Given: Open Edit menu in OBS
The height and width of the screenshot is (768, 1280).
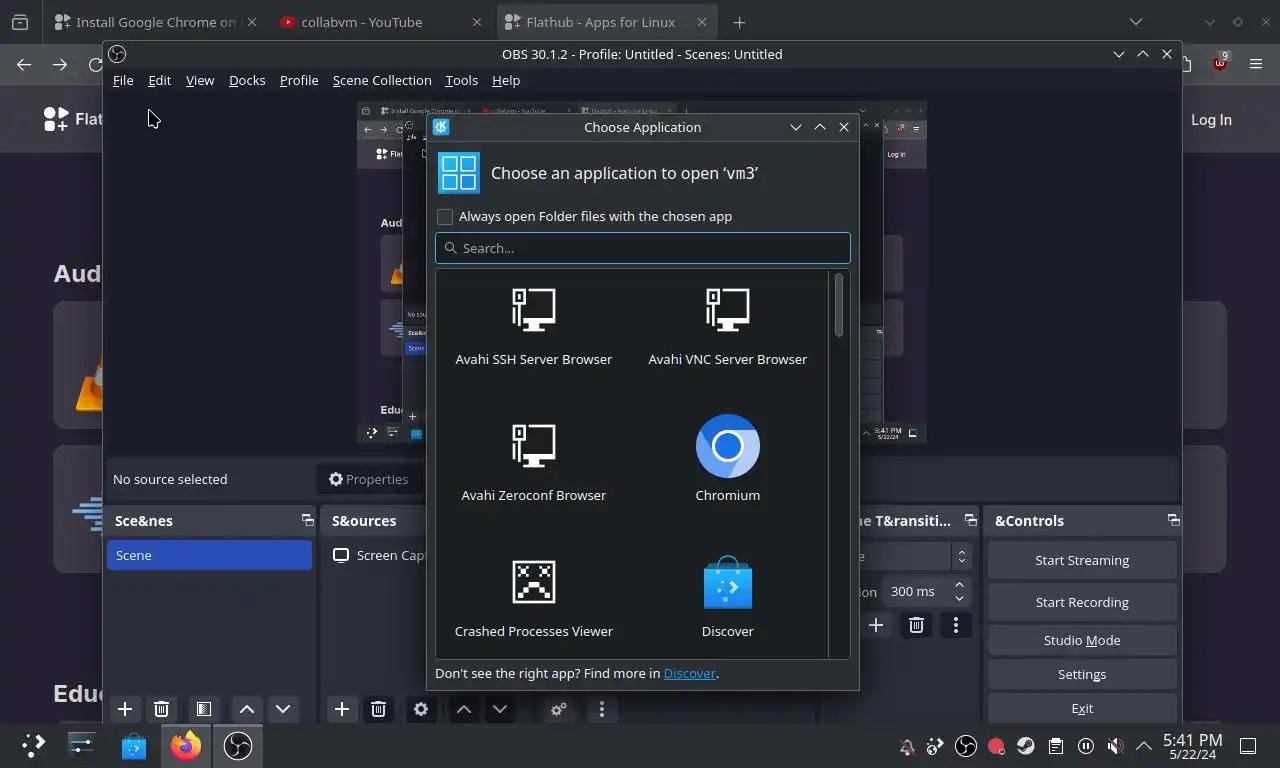Looking at the screenshot, I should 160,80.
